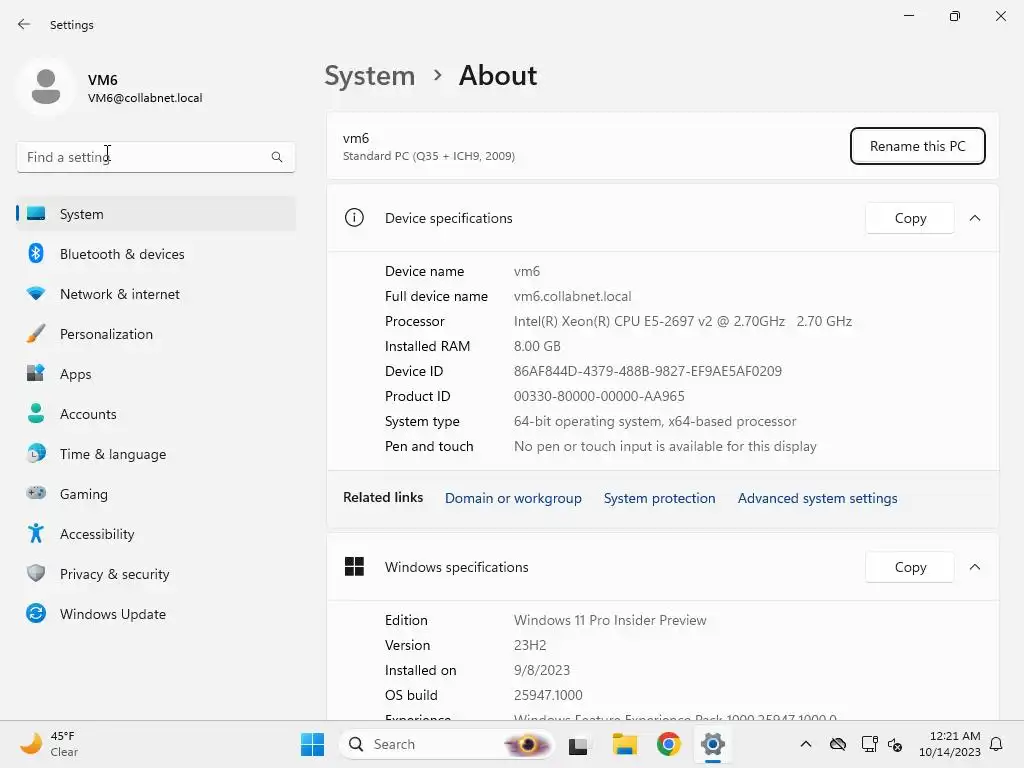1024x768 pixels.
Task: Select the Time & language menu entry
Action: point(156,453)
